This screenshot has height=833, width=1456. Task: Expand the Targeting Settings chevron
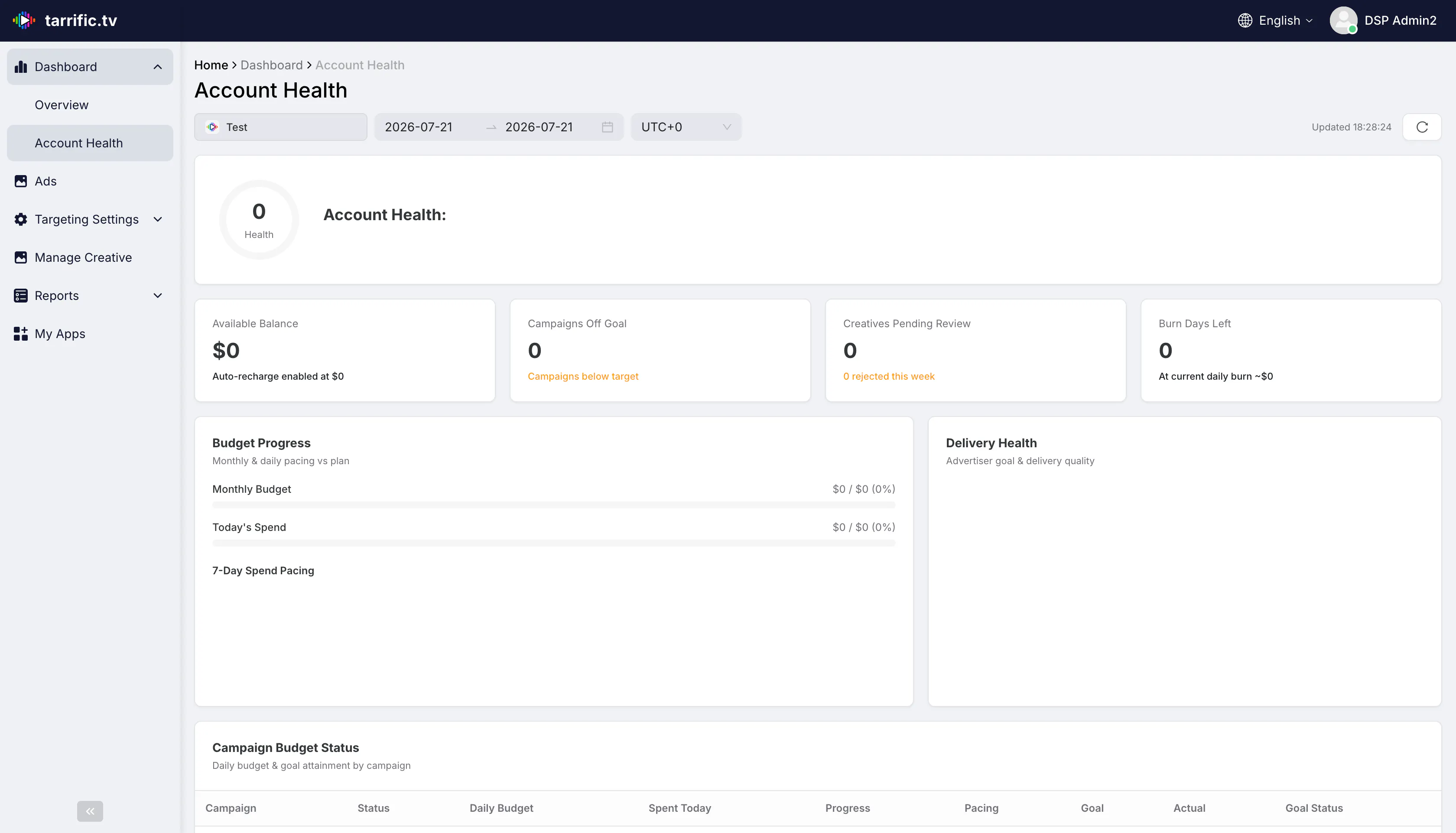(x=158, y=220)
